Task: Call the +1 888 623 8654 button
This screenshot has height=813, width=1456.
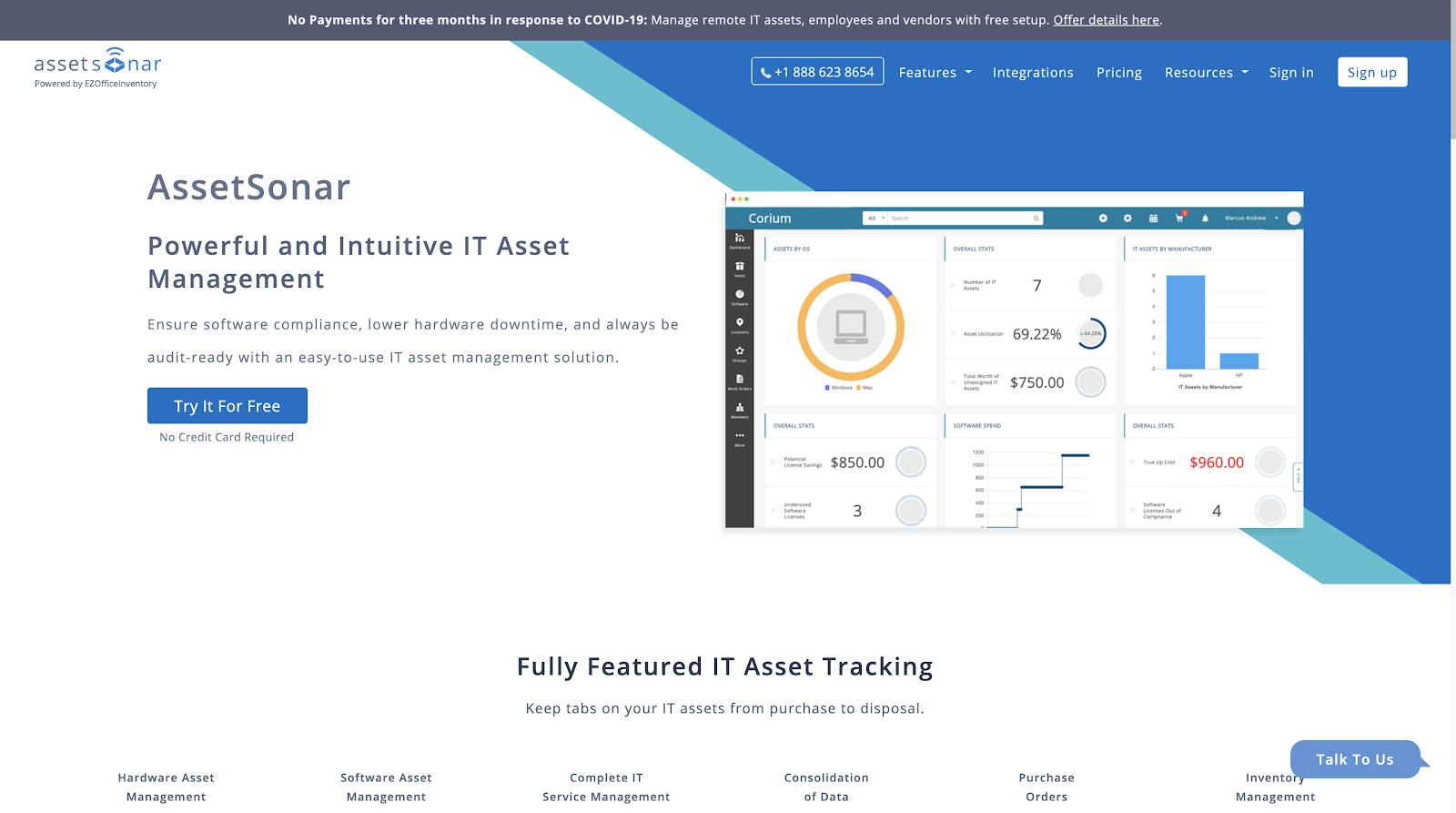Action: (817, 71)
